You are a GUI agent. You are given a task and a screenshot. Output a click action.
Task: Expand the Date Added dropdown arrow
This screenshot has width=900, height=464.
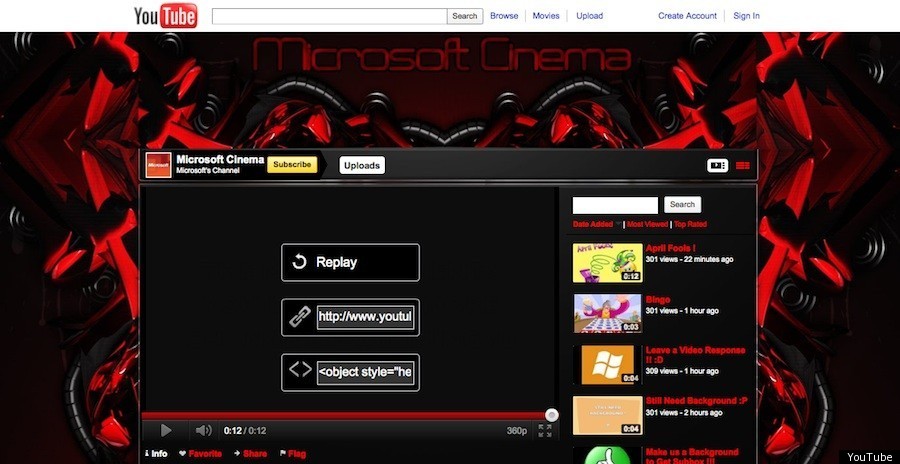pos(619,224)
